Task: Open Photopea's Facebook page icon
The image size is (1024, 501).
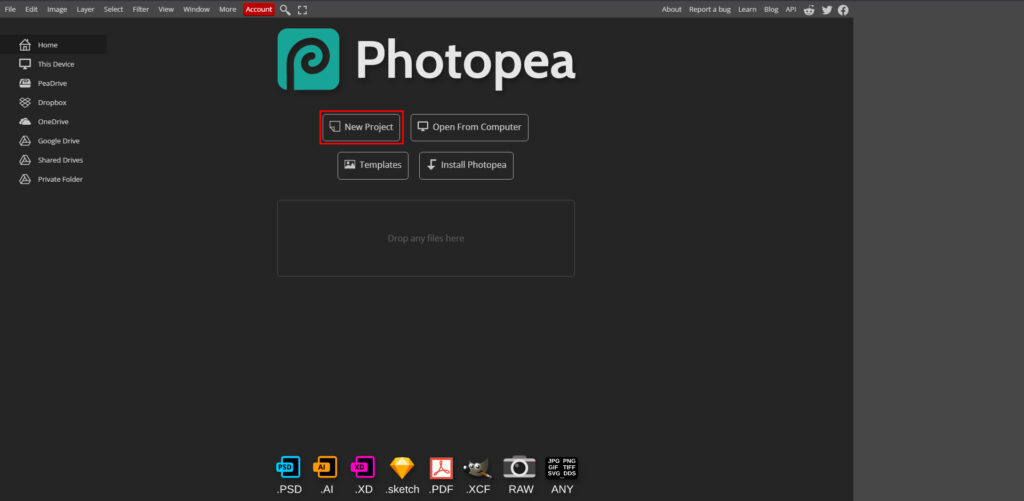Action: 843,10
